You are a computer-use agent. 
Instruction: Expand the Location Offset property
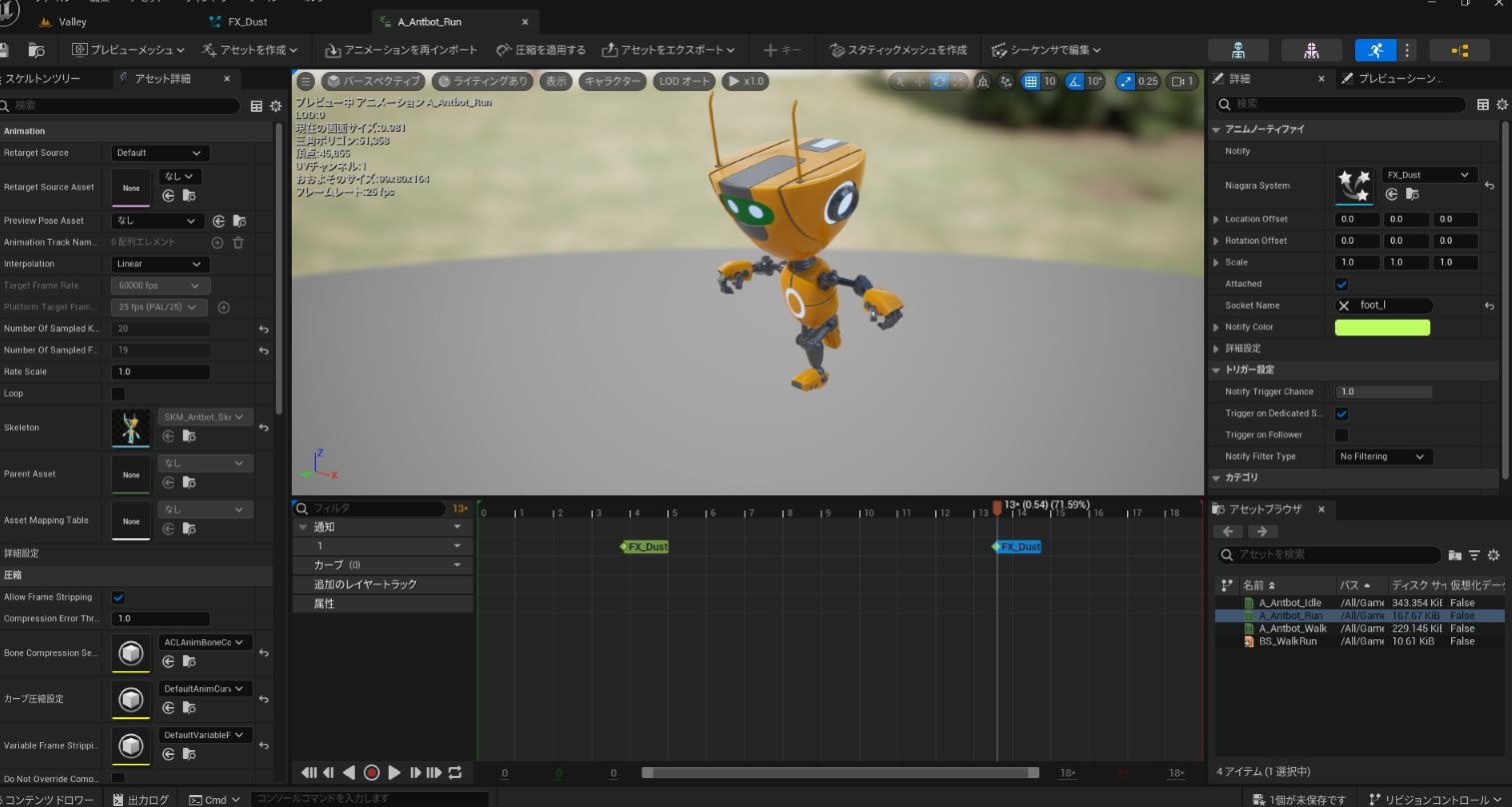point(1216,220)
